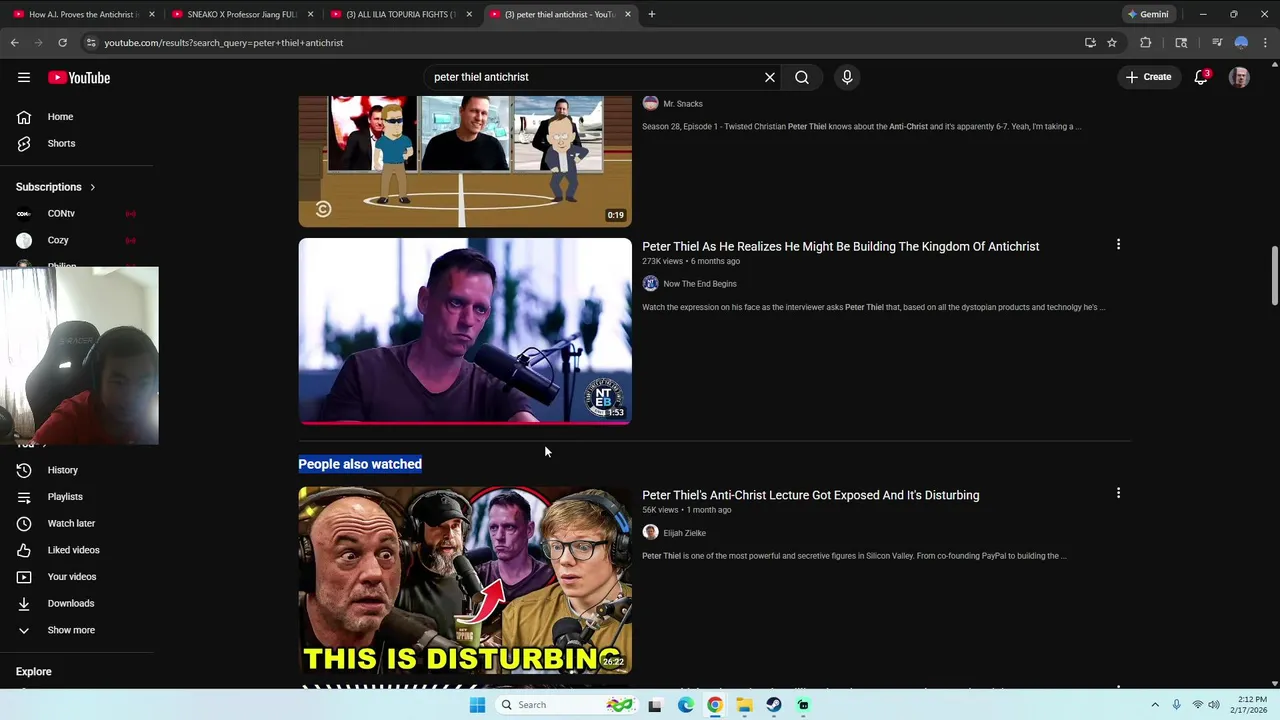Open the Chrome profile avatar

tap(1241, 43)
